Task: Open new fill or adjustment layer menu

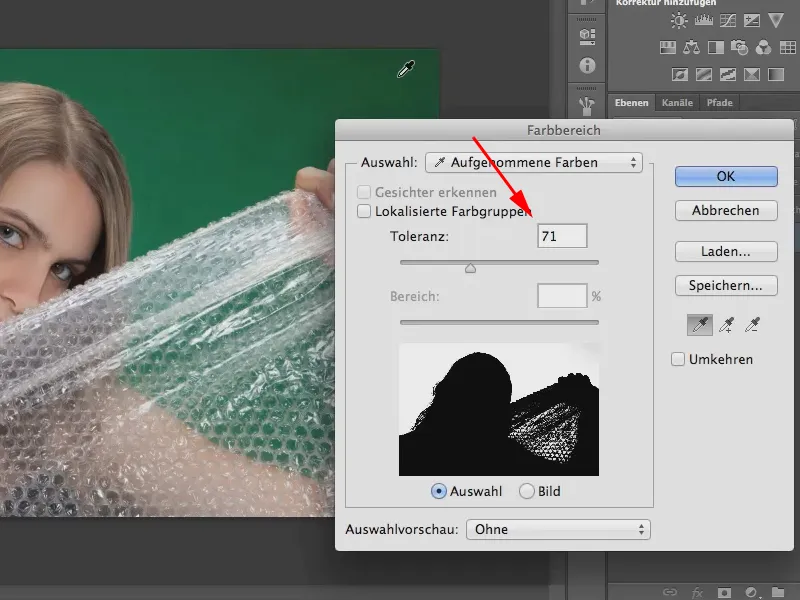Action: pos(751,593)
